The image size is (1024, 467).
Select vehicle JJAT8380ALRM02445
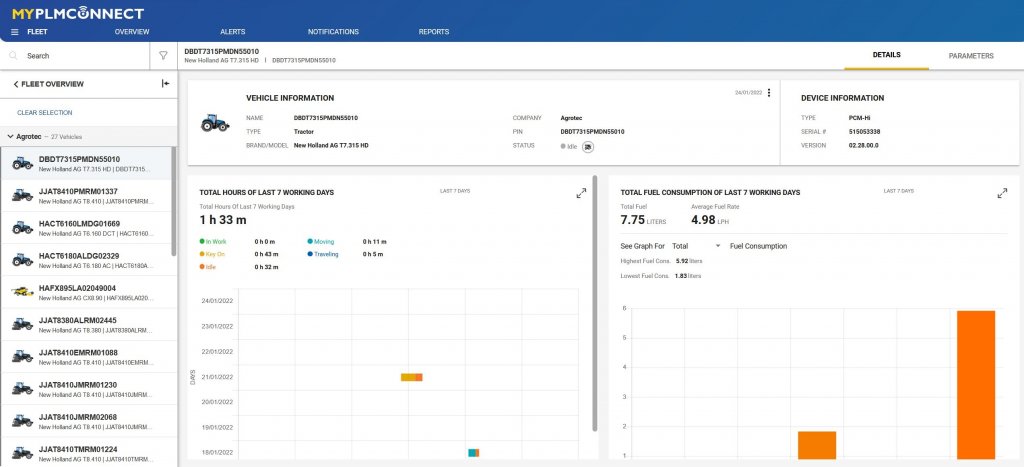(x=86, y=325)
